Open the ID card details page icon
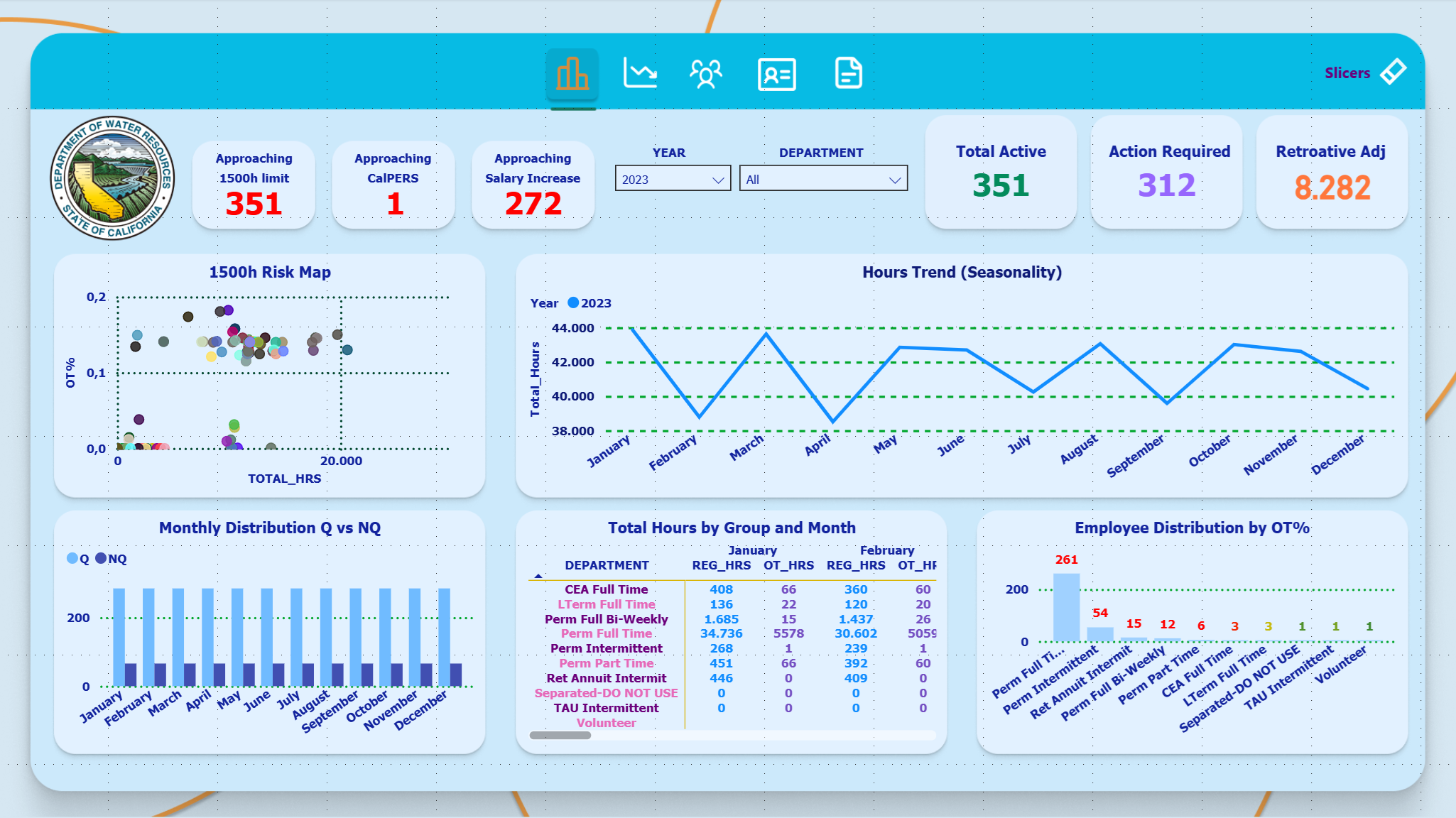Image resolution: width=1456 pixels, height=818 pixels. tap(776, 74)
